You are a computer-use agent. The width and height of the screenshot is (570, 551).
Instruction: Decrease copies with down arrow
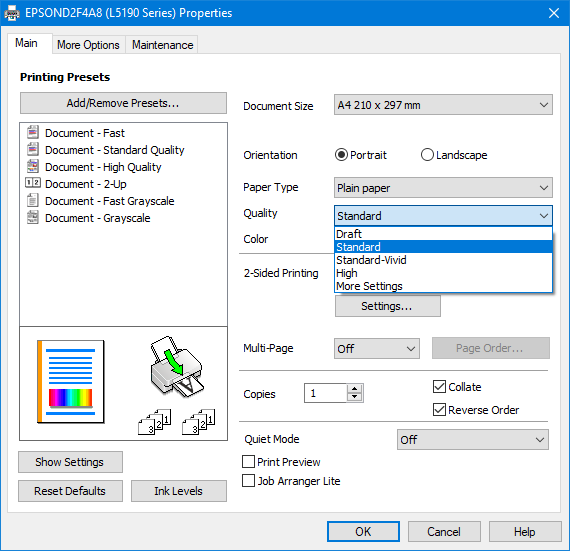(x=354, y=397)
